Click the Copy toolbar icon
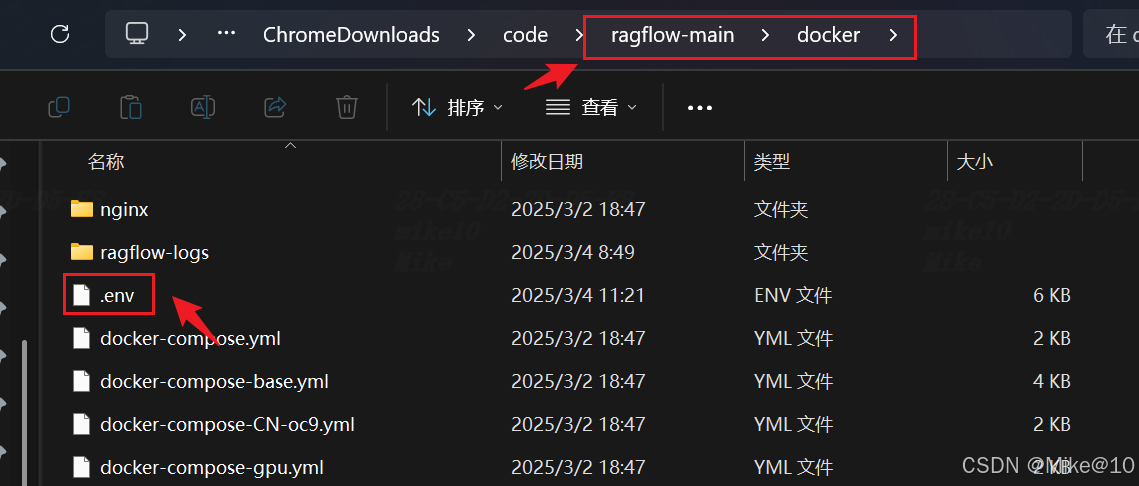The width and height of the screenshot is (1139, 486). click(x=59, y=108)
